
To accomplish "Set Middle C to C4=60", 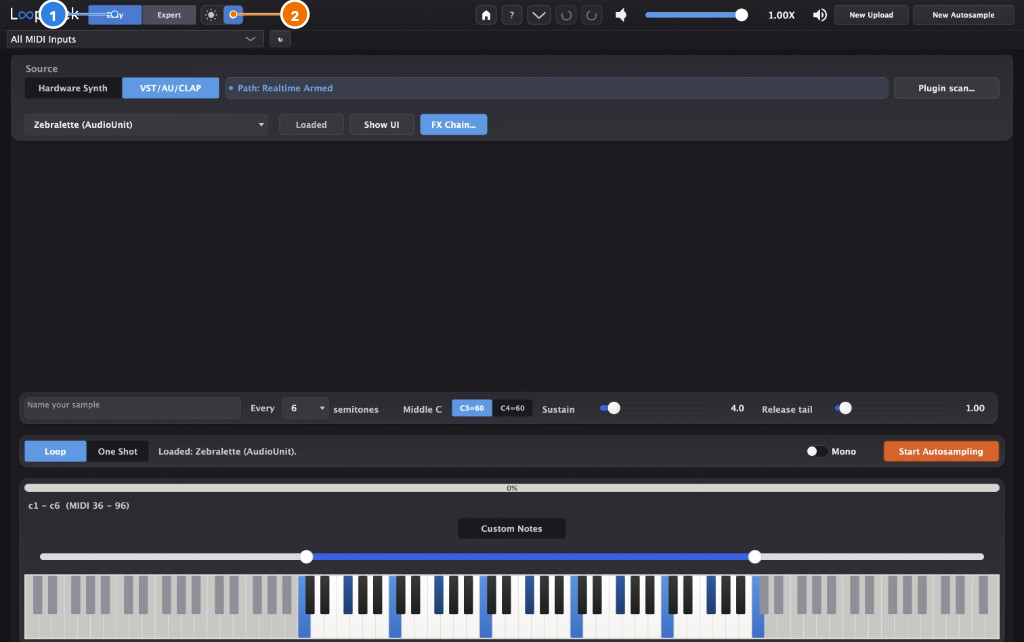I will pos(512,408).
